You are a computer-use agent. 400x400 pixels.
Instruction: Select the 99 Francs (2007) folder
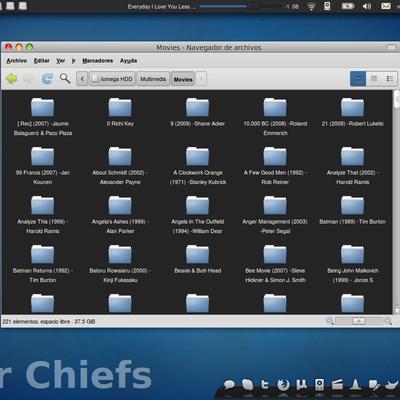(x=43, y=166)
